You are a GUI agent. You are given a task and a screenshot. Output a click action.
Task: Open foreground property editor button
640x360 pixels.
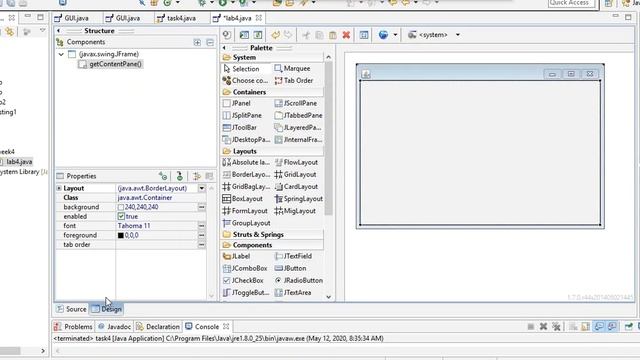[x=202, y=236]
